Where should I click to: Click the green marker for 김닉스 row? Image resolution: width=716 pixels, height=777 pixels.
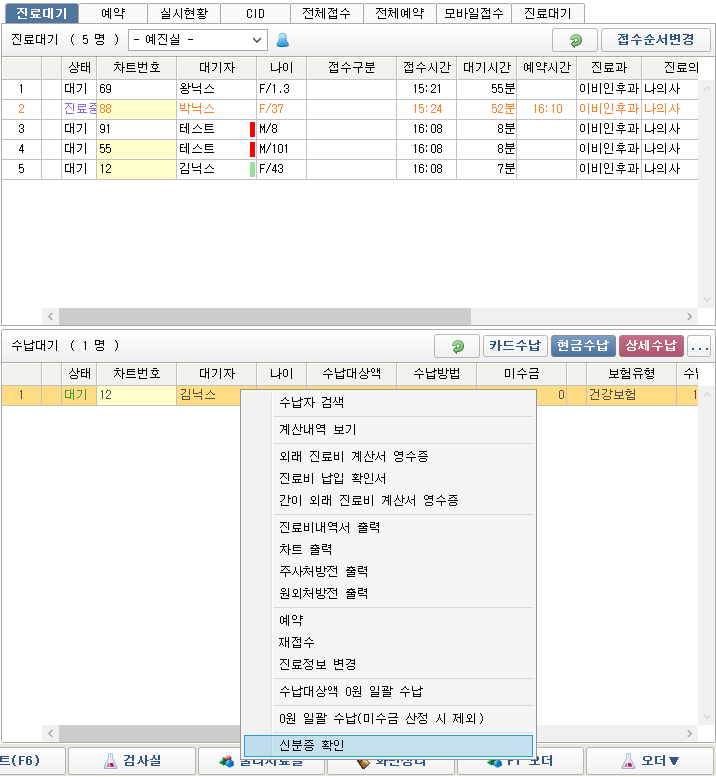click(x=253, y=169)
